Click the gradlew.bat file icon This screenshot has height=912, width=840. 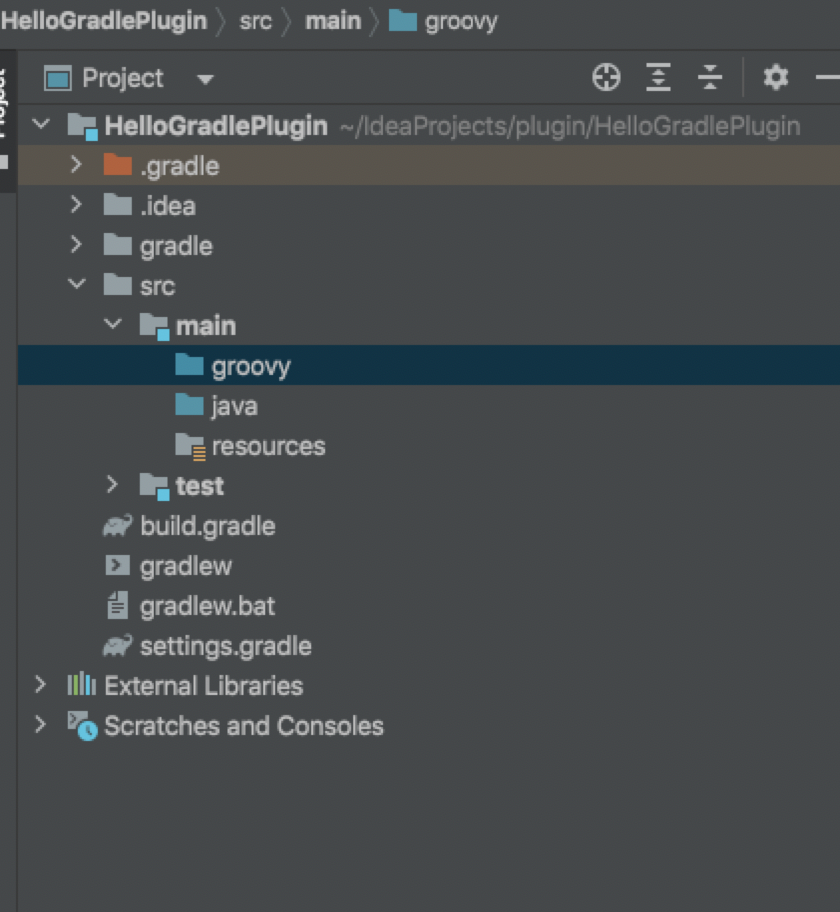[x=118, y=605]
